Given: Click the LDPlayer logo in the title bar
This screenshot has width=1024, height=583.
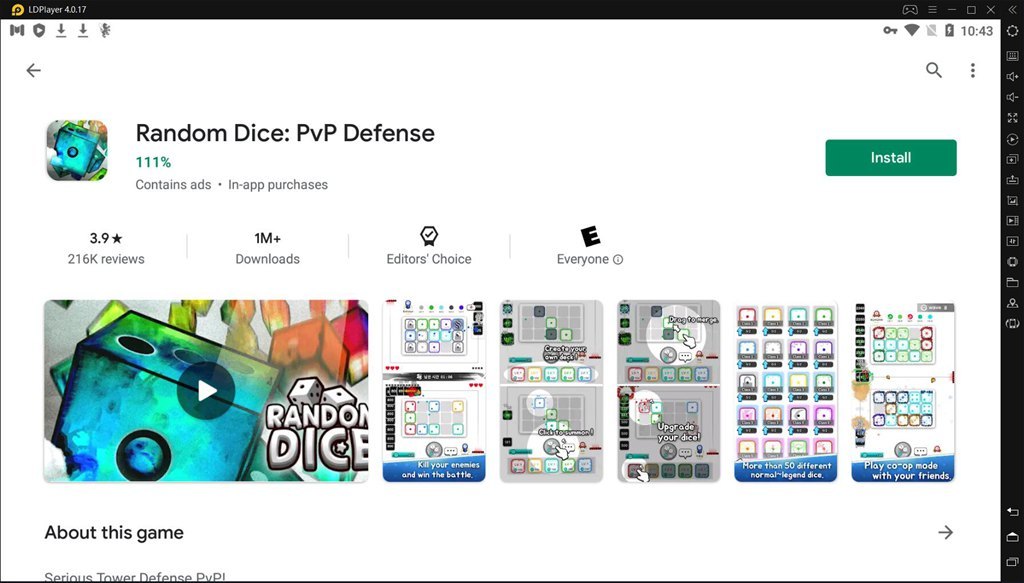Looking at the screenshot, I should pos(18,10).
